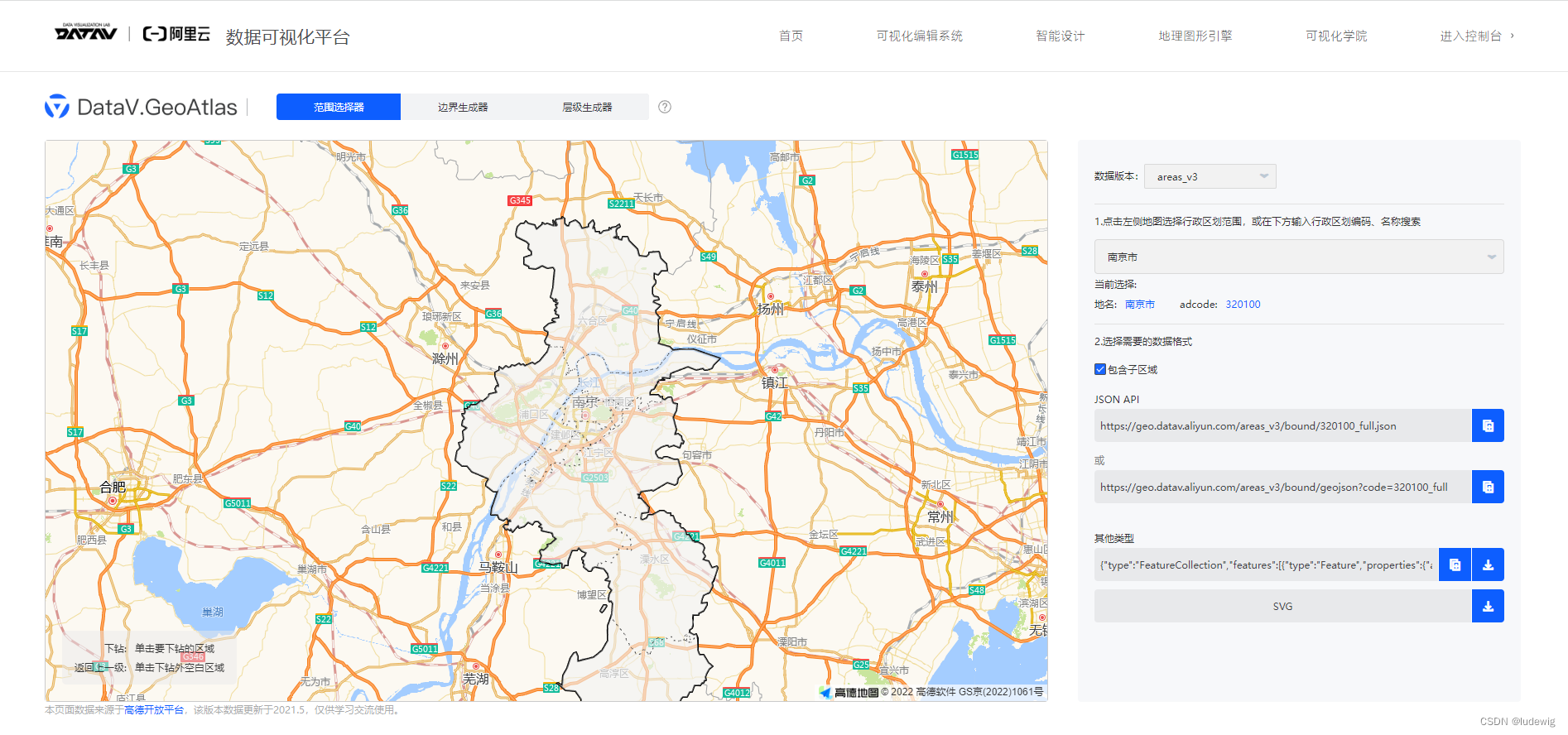Click 浦口区 district on Nanjing map

click(534, 414)
